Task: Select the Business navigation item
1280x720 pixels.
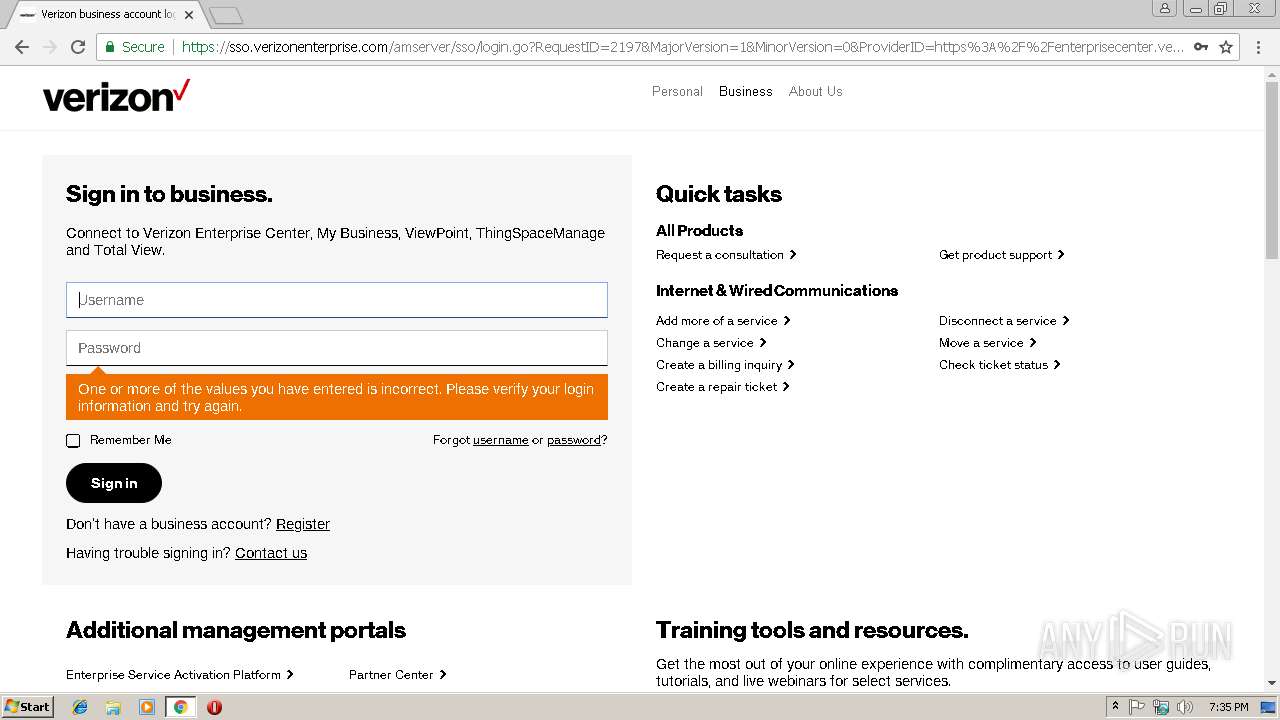Action: pyautogui.click(x=746, y=91)
